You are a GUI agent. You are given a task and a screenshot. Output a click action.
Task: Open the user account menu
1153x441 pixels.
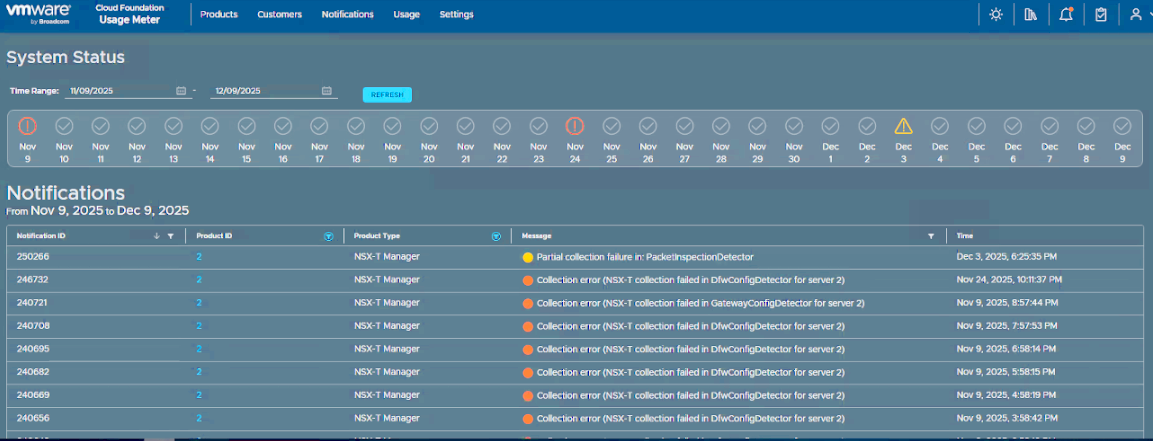(x=1135, y=15)
